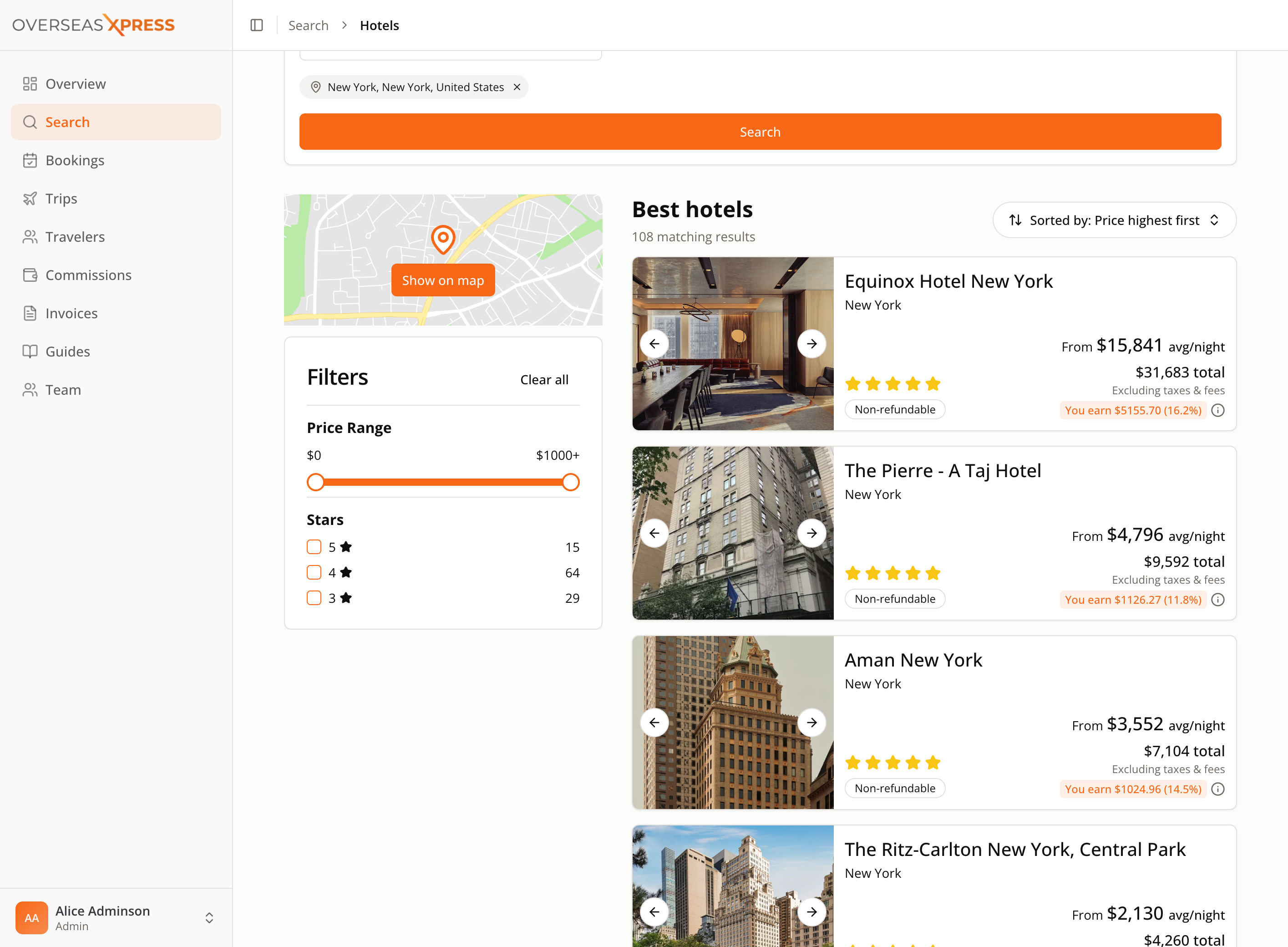The width and height of the screenshot is (1288, 947).
Task: Show next Pierre Taj Hotel photo
Action: click(812, 533)
